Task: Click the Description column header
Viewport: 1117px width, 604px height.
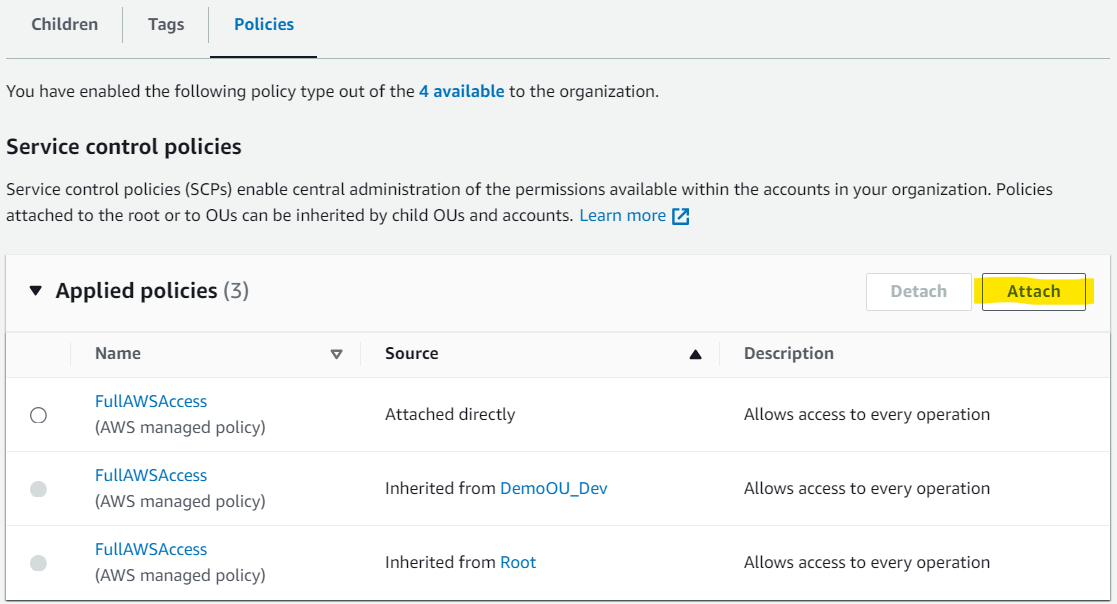Action: click(789, 353)
